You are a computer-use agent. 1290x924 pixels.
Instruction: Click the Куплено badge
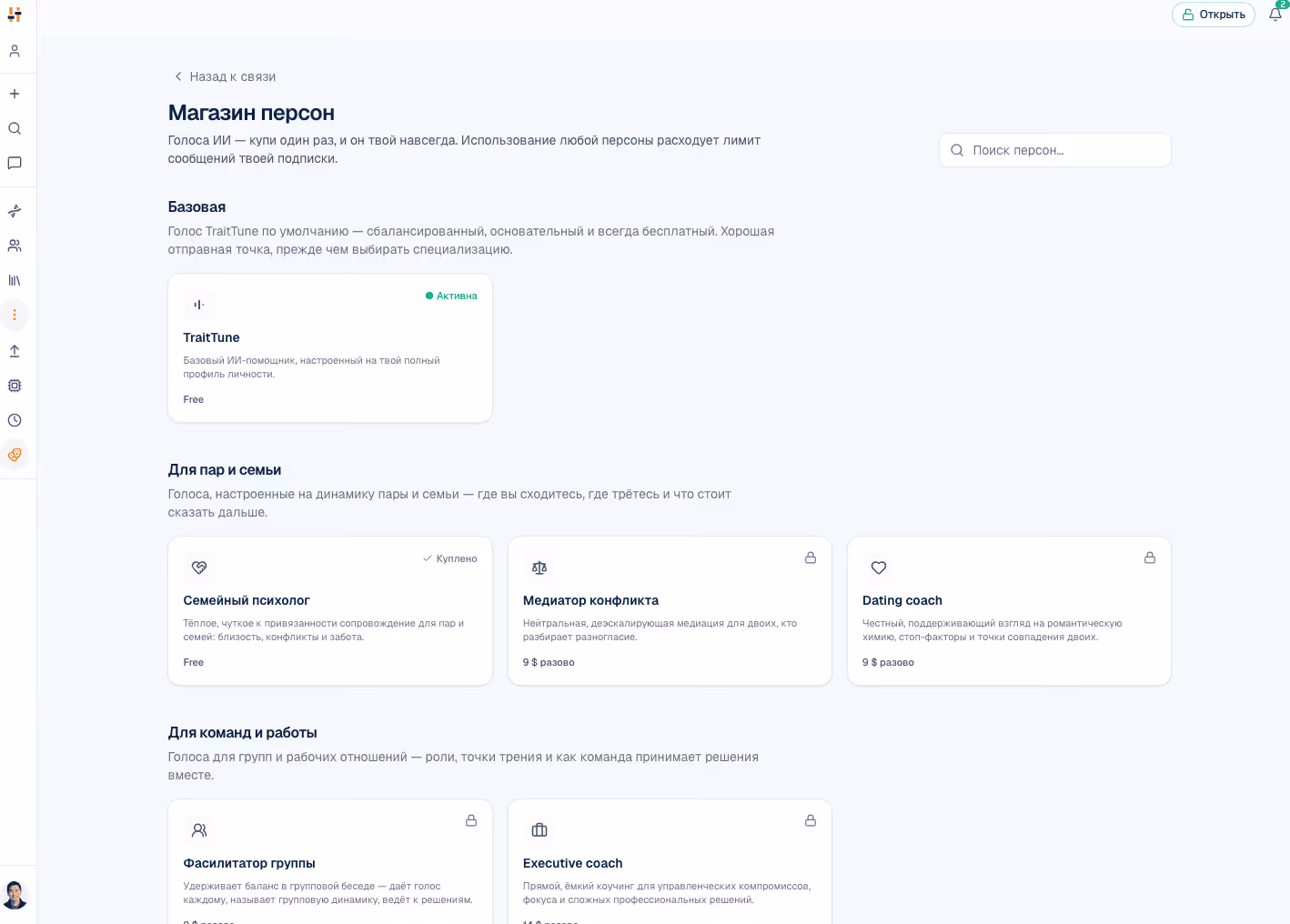(x=450, y=558)
